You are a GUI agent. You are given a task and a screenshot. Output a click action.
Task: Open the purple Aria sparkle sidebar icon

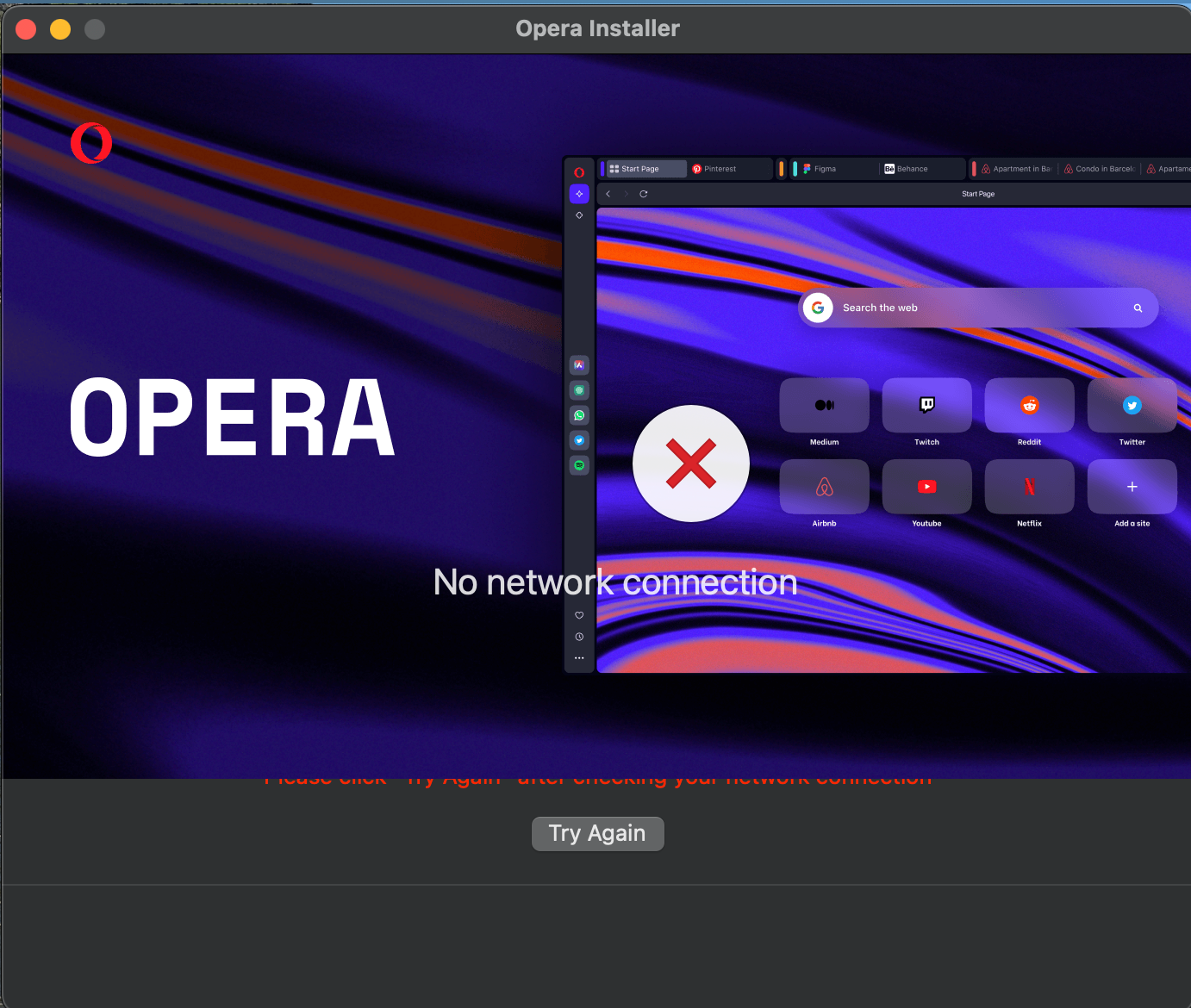[x=579, y=194]
